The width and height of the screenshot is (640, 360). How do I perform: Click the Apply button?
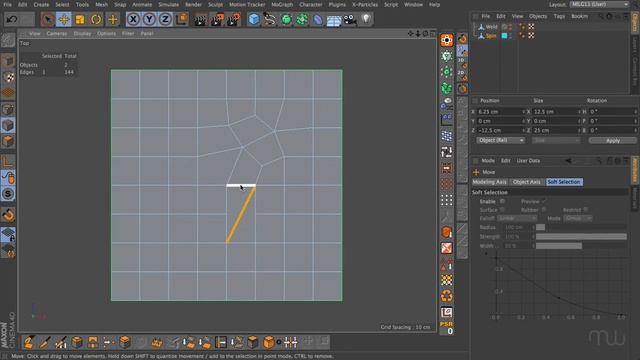coord(613,140)
